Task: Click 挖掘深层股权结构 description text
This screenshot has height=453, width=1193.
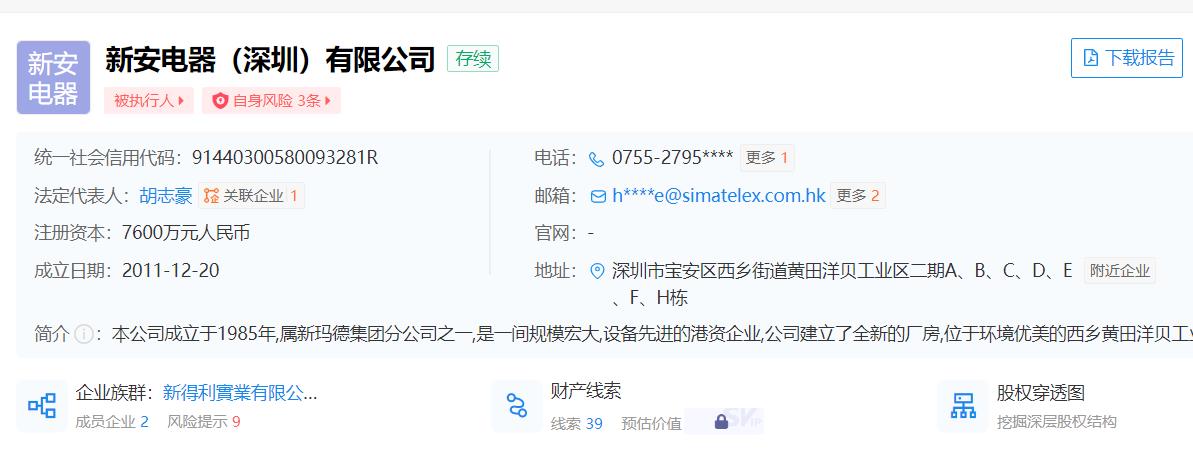Action: click(1057, 422)
